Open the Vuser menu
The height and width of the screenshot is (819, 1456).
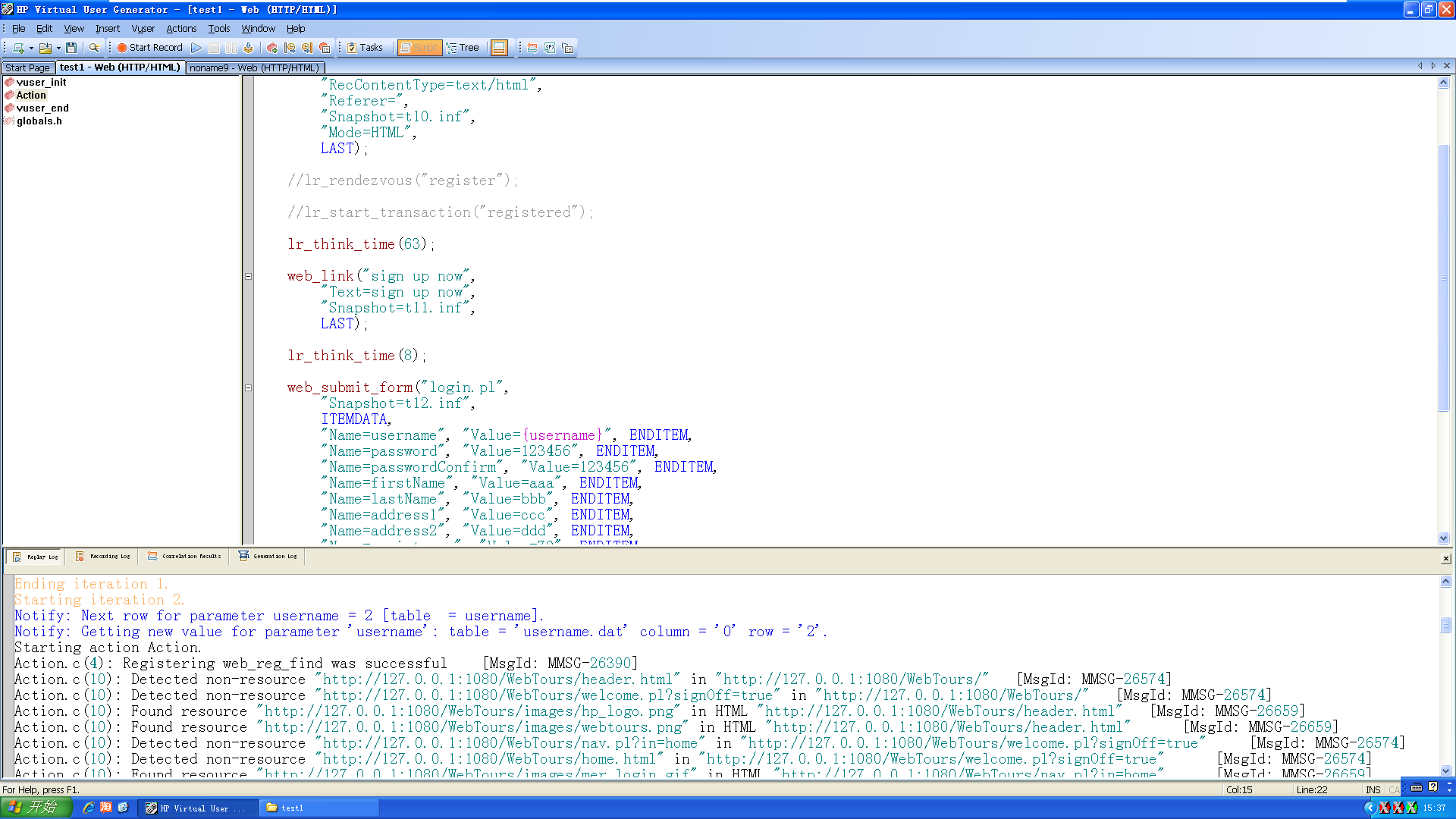click(143, 29)
